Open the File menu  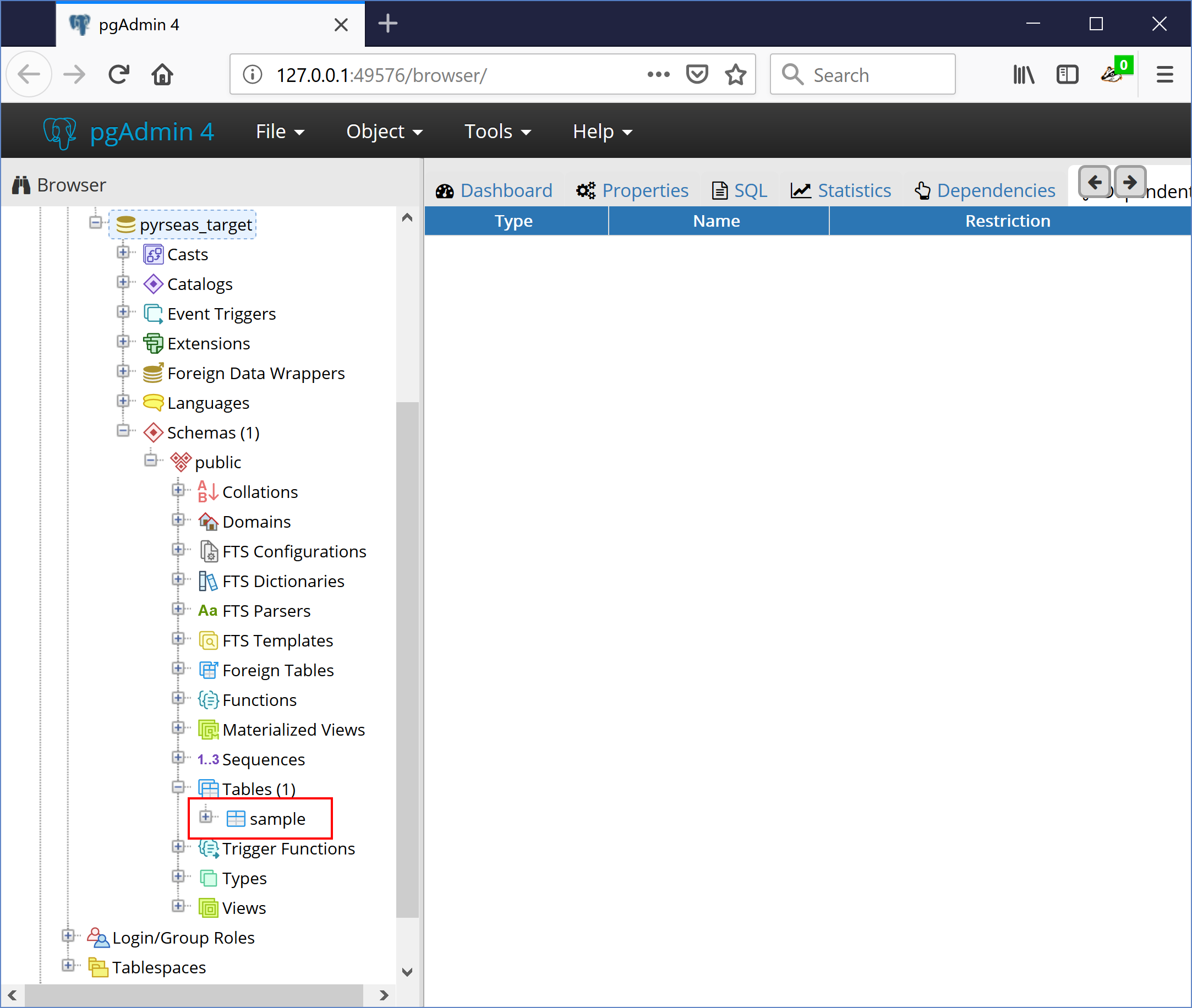280,132
